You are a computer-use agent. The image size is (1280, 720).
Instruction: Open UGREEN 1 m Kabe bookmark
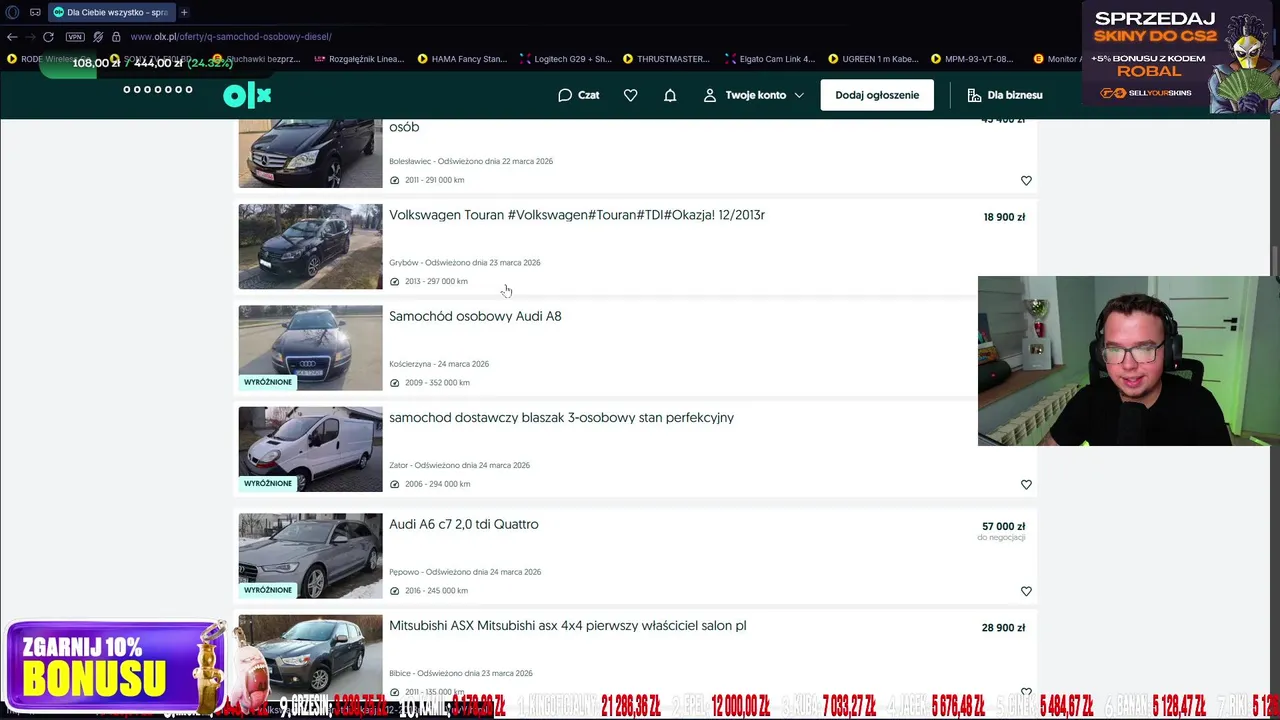(873, 59)
